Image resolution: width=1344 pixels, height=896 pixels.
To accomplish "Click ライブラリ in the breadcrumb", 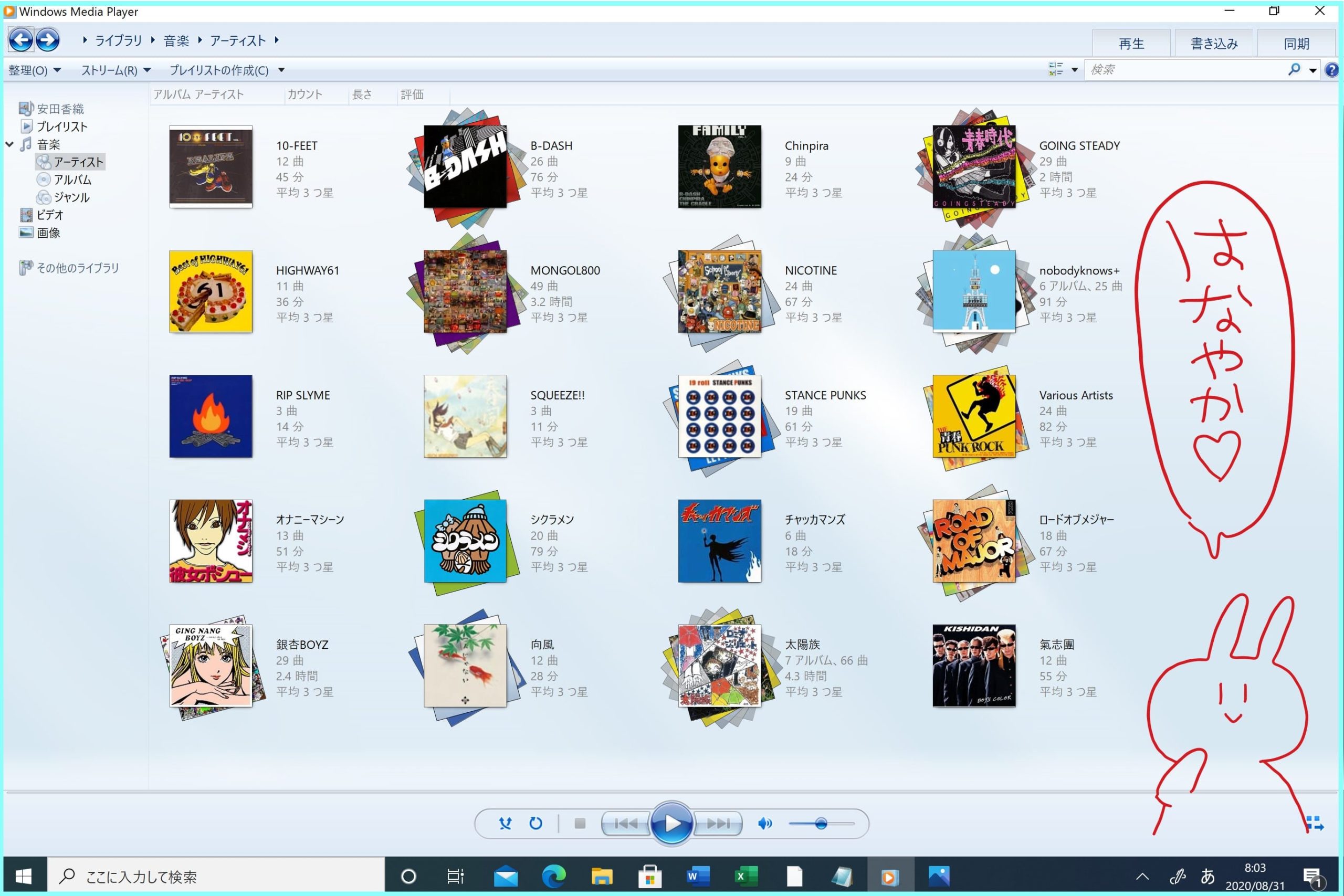I will (x=118, y=40).
